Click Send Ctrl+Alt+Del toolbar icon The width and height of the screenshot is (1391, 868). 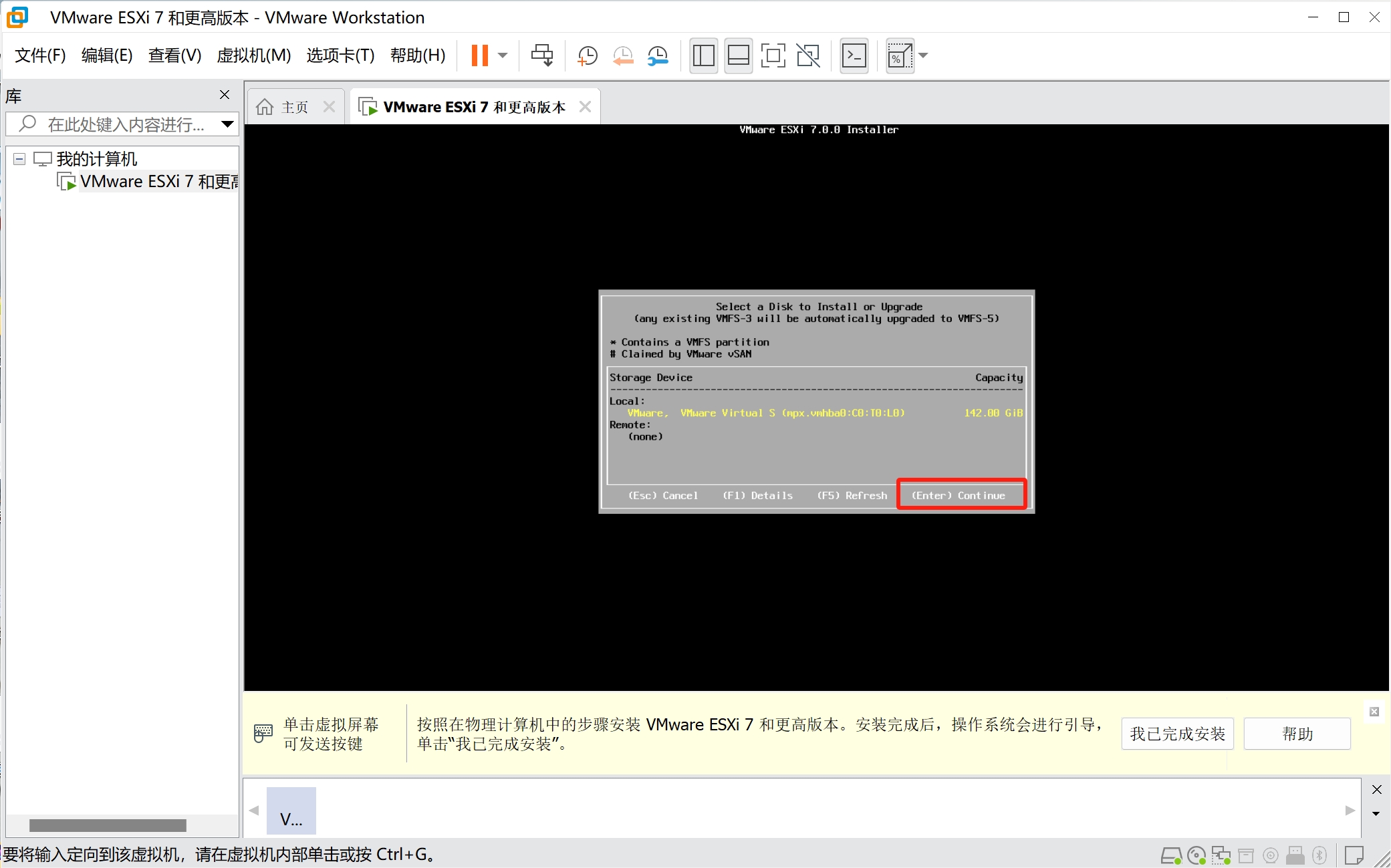[x=541, y=55]
